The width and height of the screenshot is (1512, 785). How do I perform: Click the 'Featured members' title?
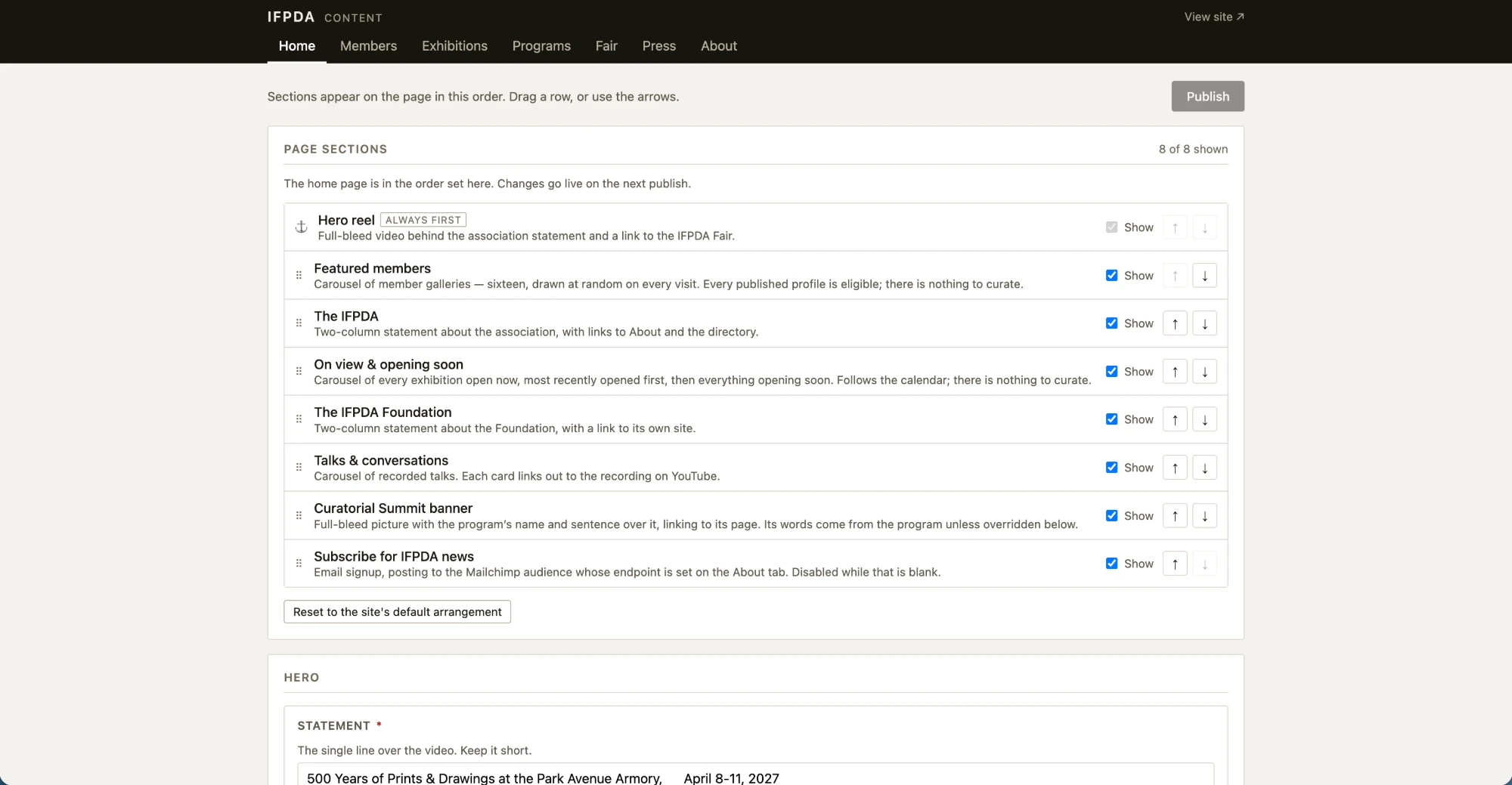tap(372, 268)
